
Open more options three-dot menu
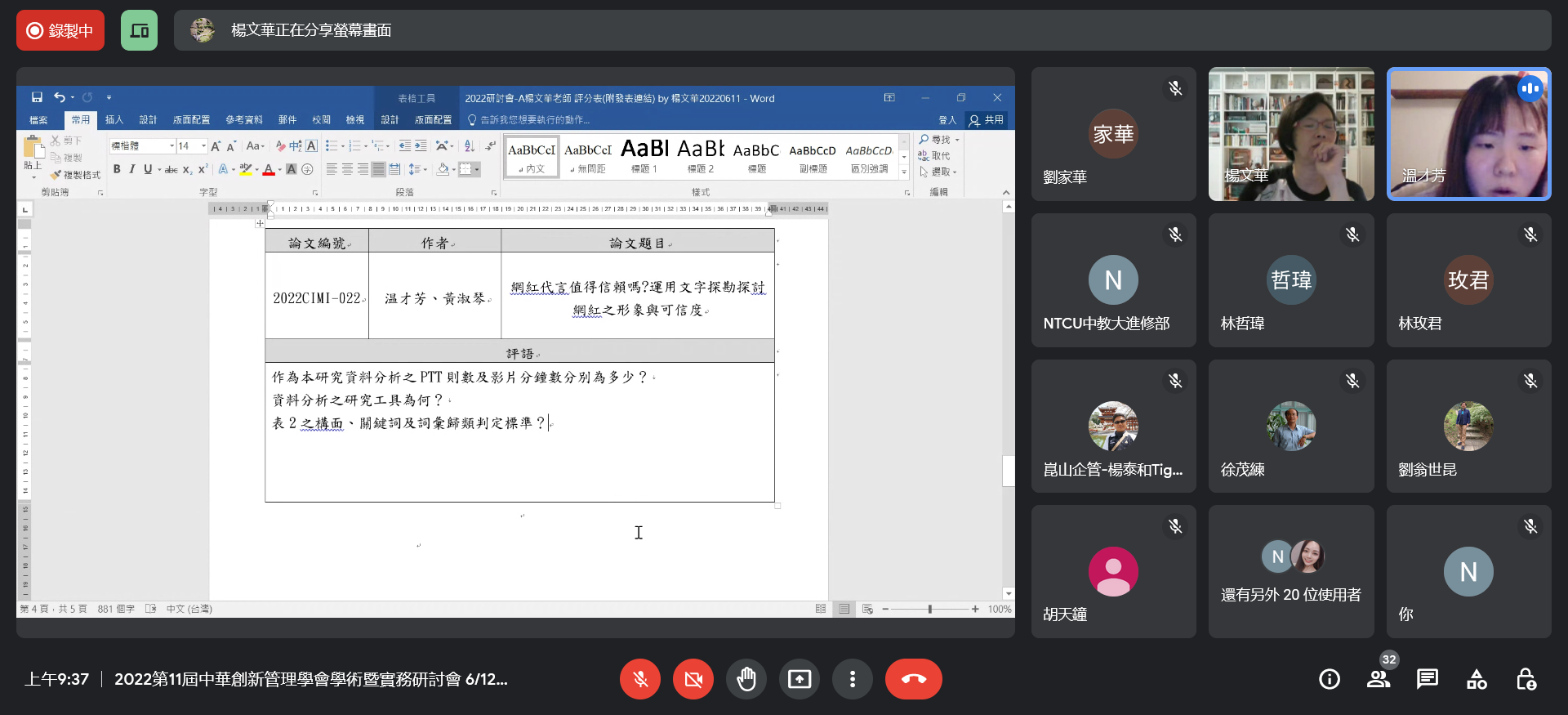(x=853, y=679)
